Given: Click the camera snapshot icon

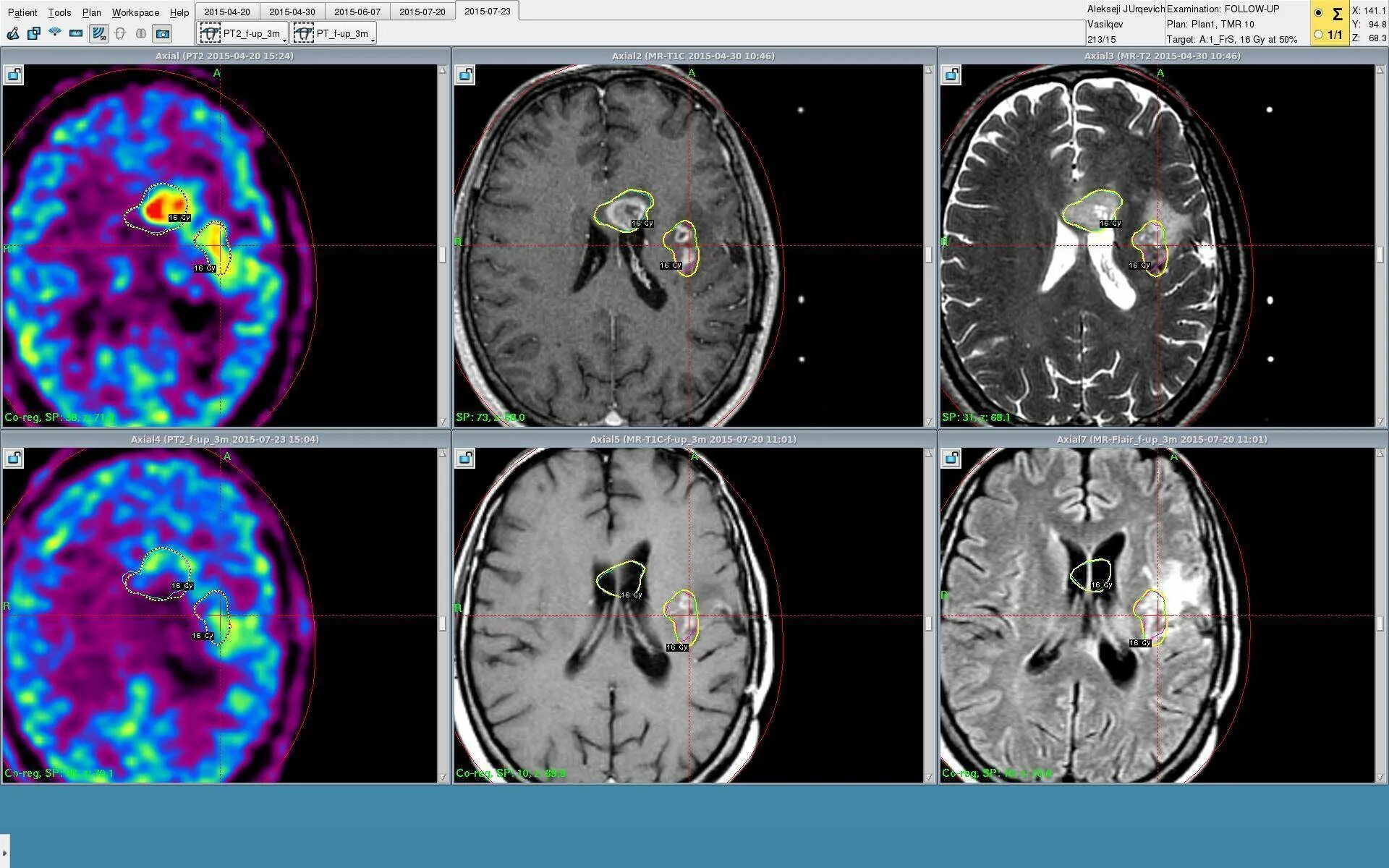Looking at the screenshot, I should pyautogui.click(x=163, y=33).
